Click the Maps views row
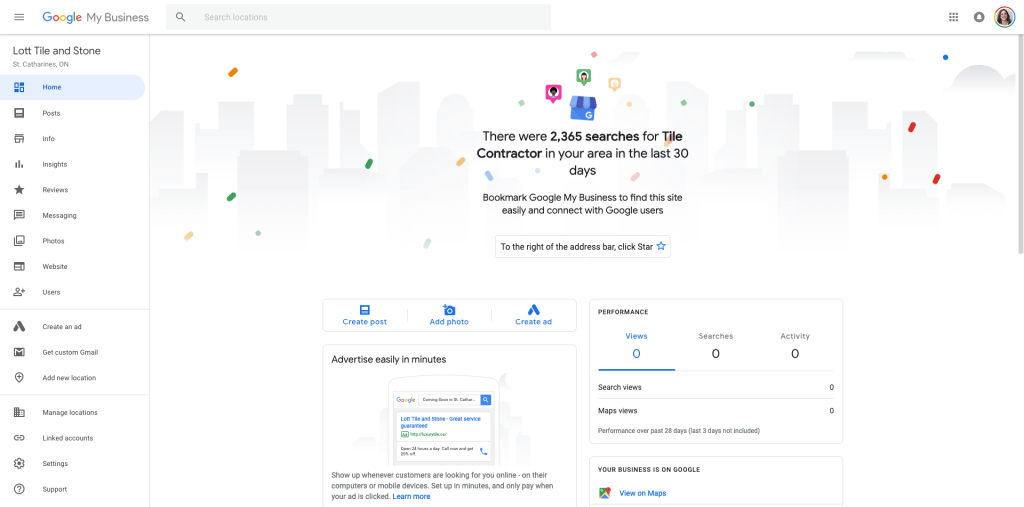The image size is (1024, 507). [716, 410]
